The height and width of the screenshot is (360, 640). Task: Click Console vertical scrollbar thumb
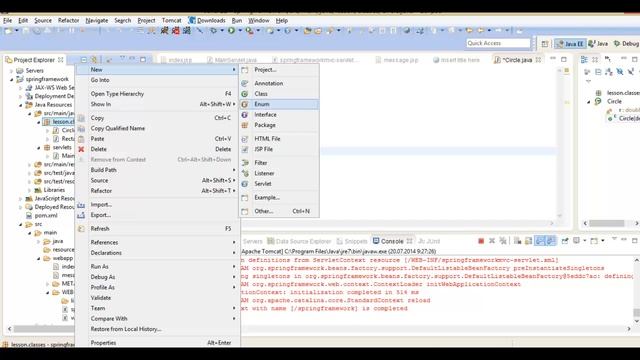[x=636, y=313]
